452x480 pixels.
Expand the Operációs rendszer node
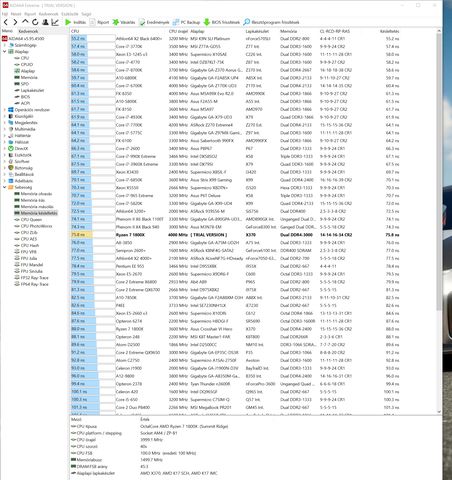click(x=5, y=110)
